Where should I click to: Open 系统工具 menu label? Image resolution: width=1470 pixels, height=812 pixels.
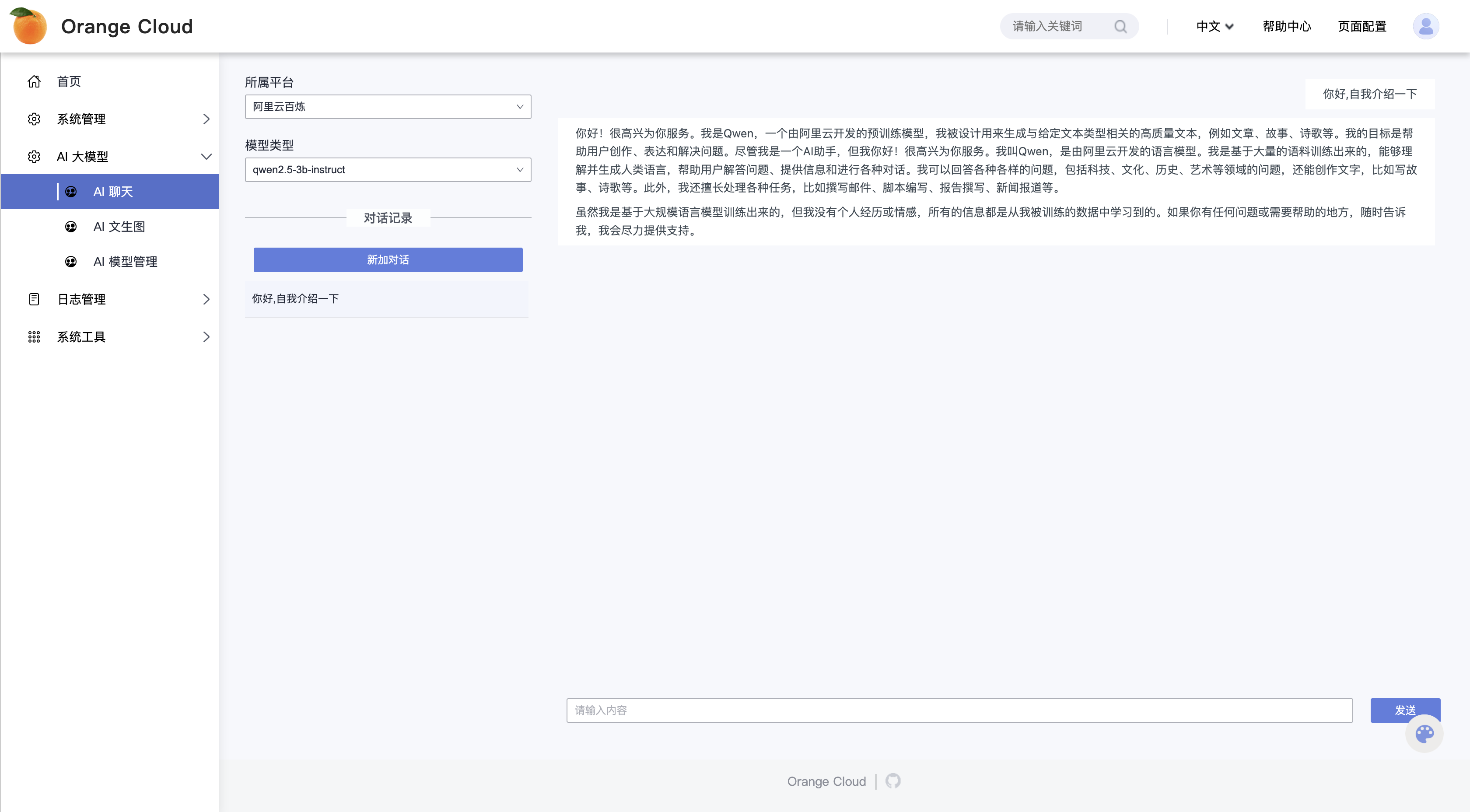pyautogui.click(x=81, y=337)
